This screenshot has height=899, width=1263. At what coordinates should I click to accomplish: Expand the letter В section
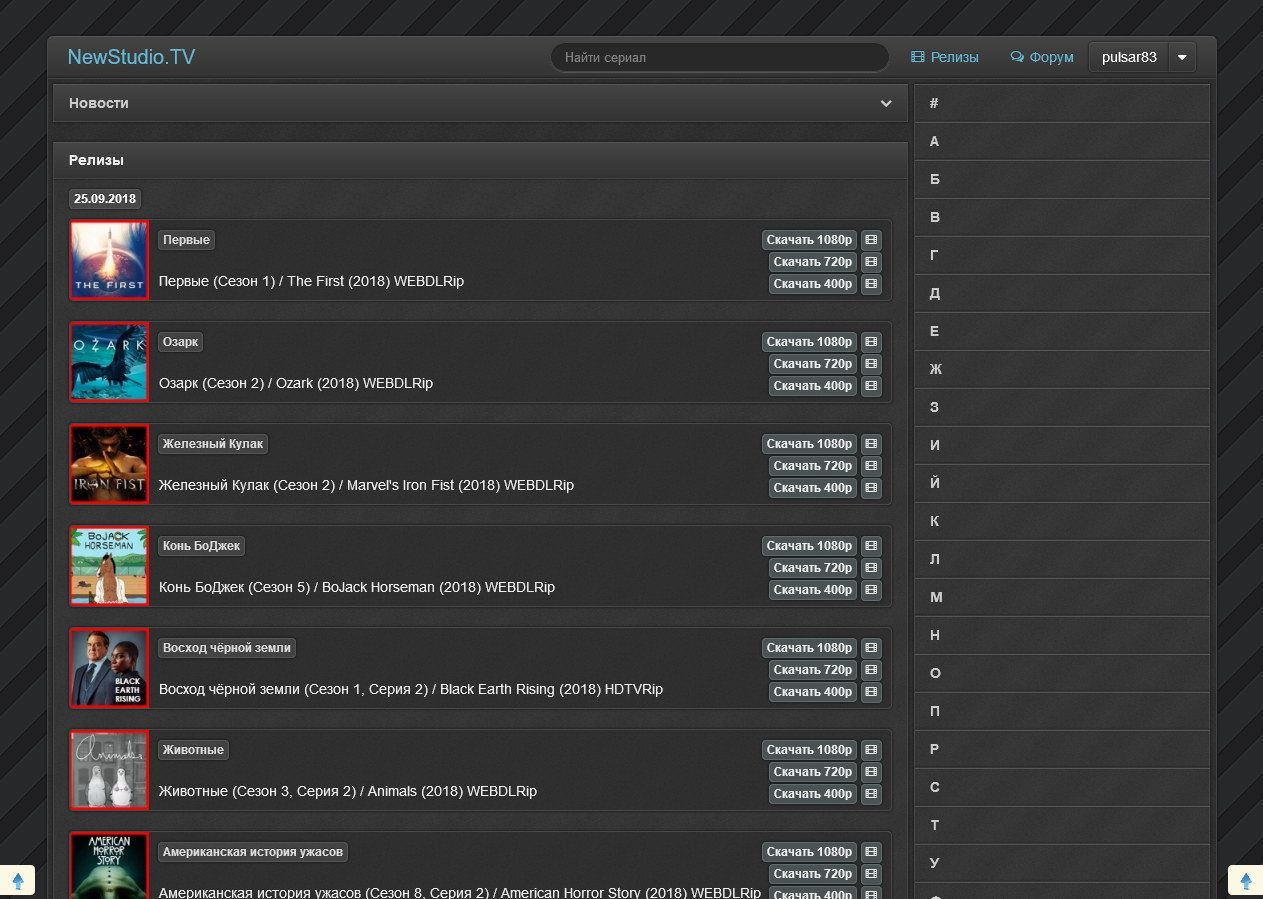[1062, 218]
